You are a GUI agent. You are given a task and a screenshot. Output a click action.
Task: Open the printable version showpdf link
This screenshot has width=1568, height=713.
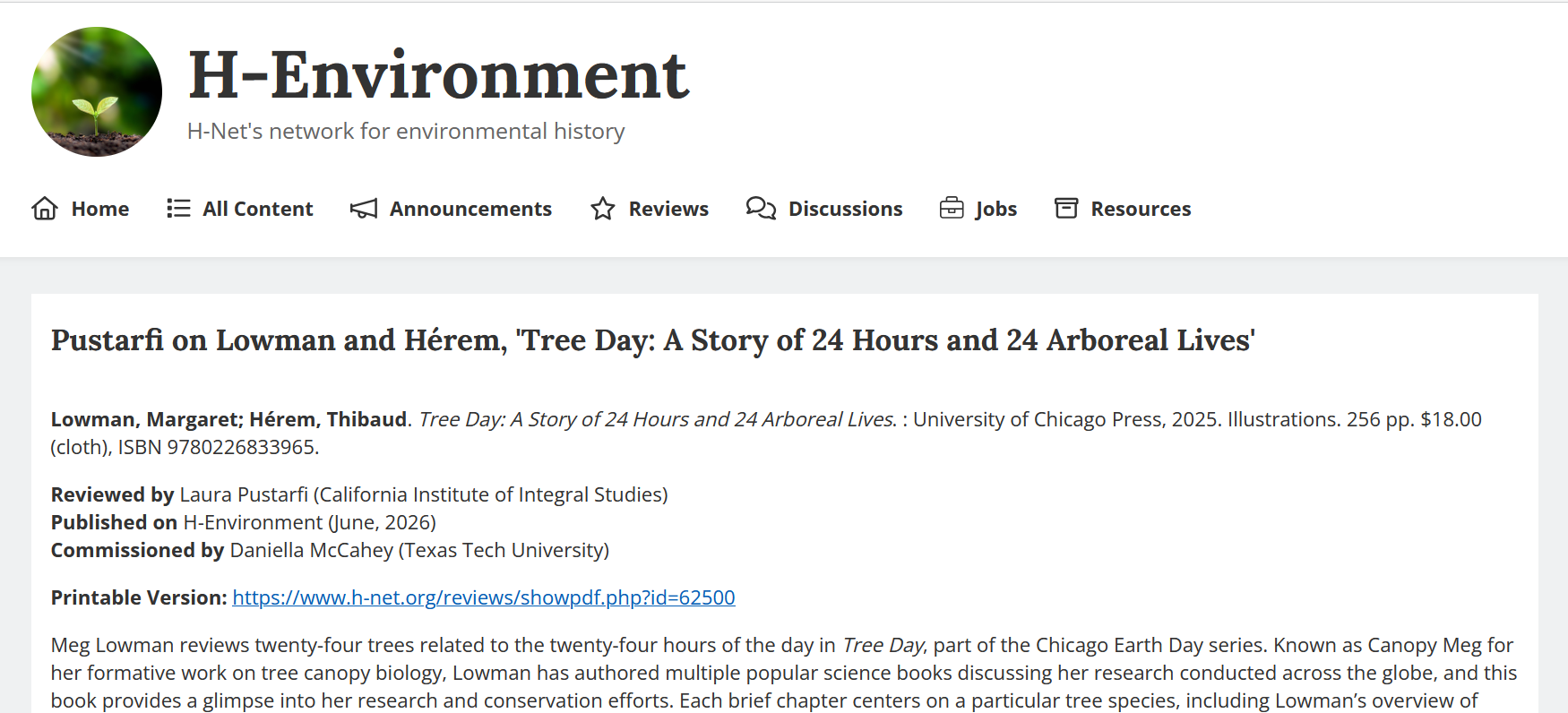click(x=484, y=597)
